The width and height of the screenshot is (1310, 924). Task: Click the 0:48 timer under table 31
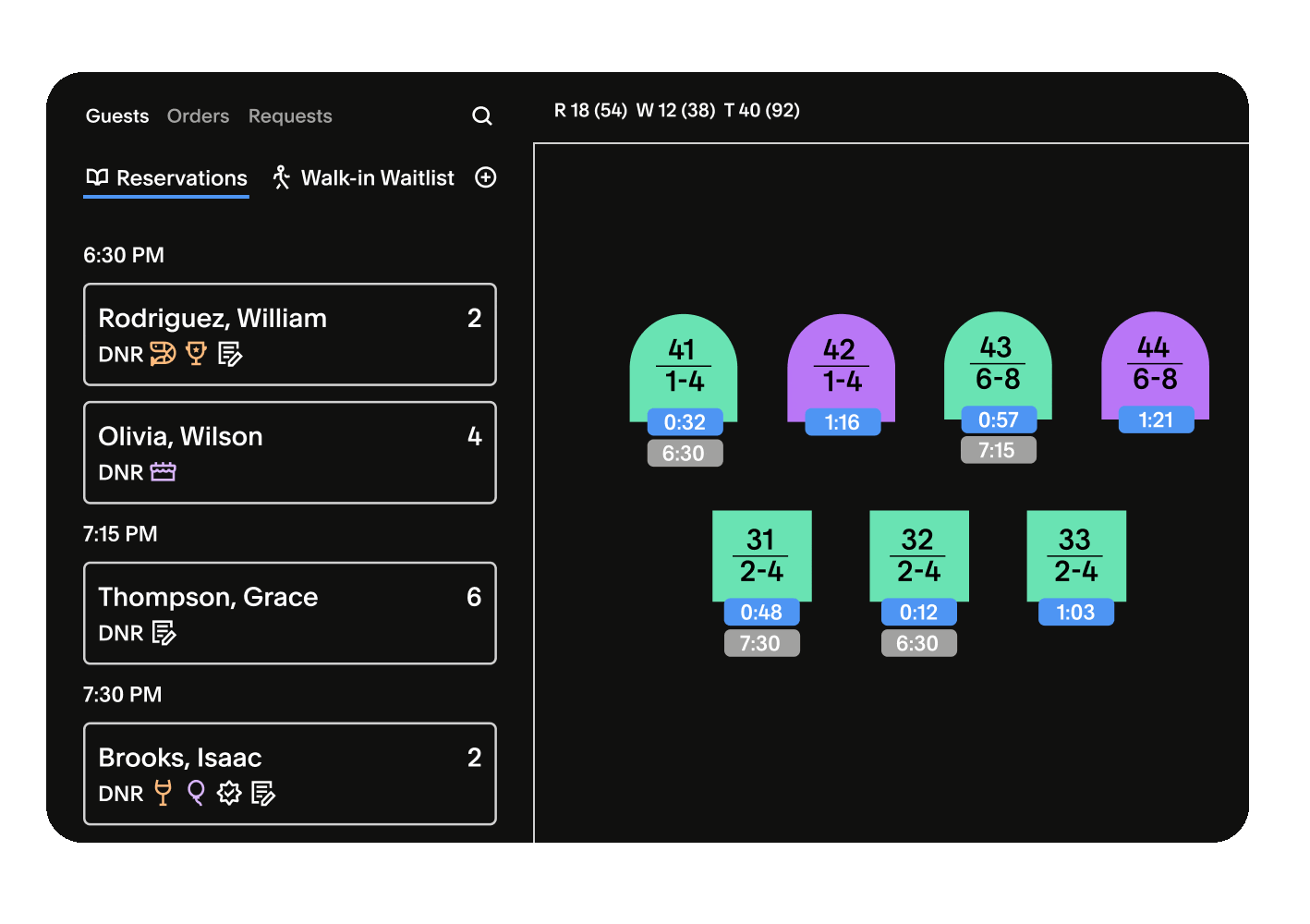click(x=761, y=613)
